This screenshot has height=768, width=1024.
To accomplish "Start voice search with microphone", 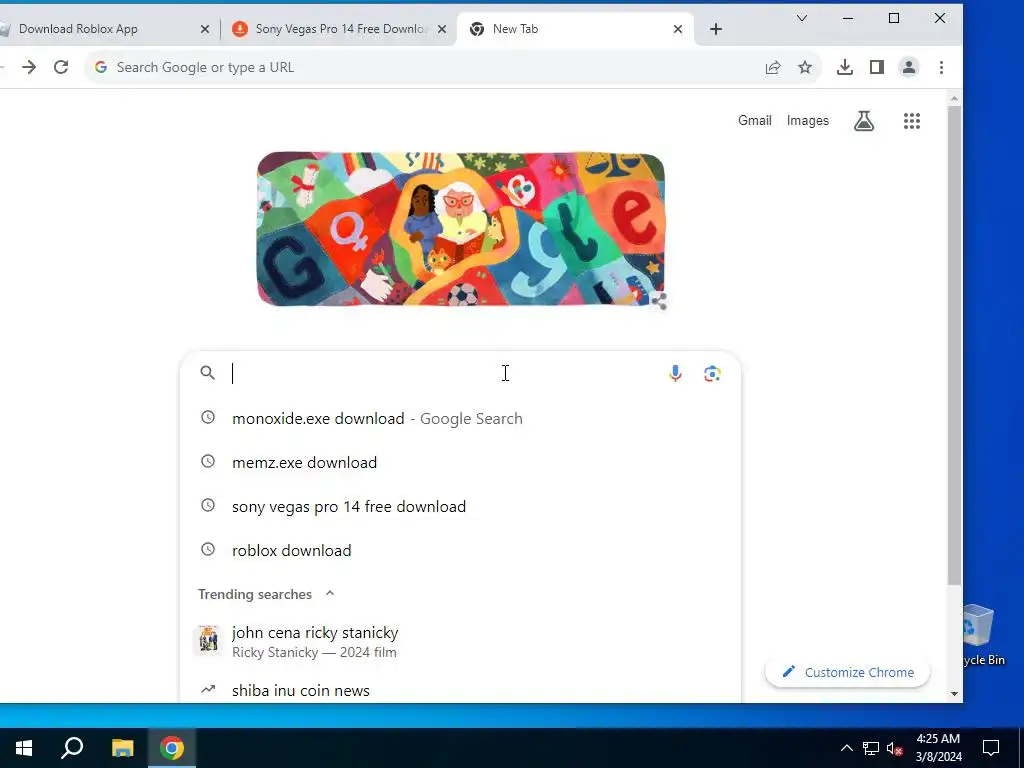I will (x=675, y=374).
